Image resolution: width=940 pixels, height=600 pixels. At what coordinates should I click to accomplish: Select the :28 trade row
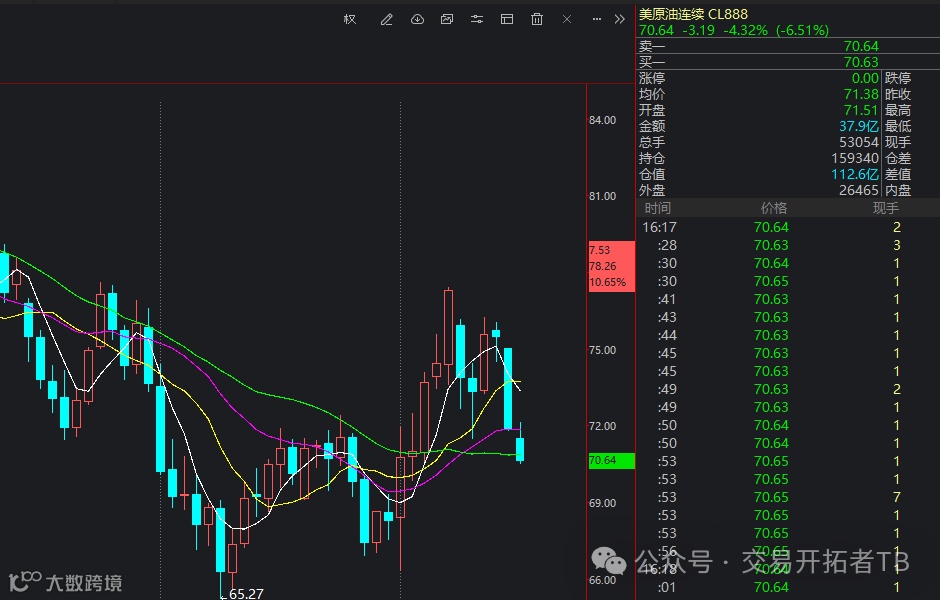788,245
